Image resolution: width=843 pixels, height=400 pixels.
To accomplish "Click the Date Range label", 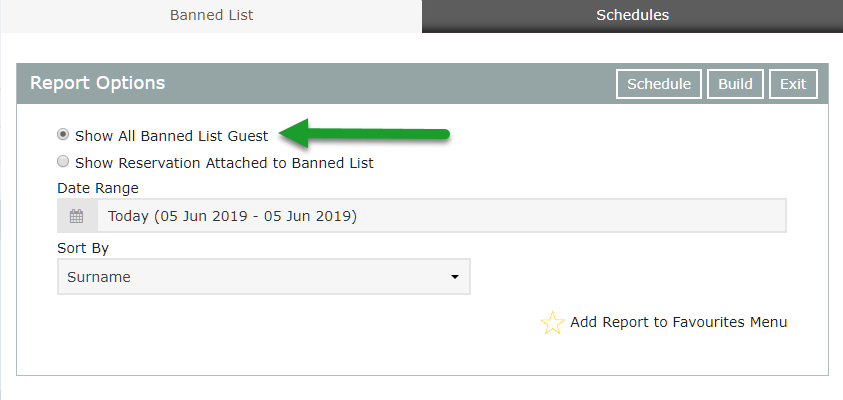I will (98, 188).
